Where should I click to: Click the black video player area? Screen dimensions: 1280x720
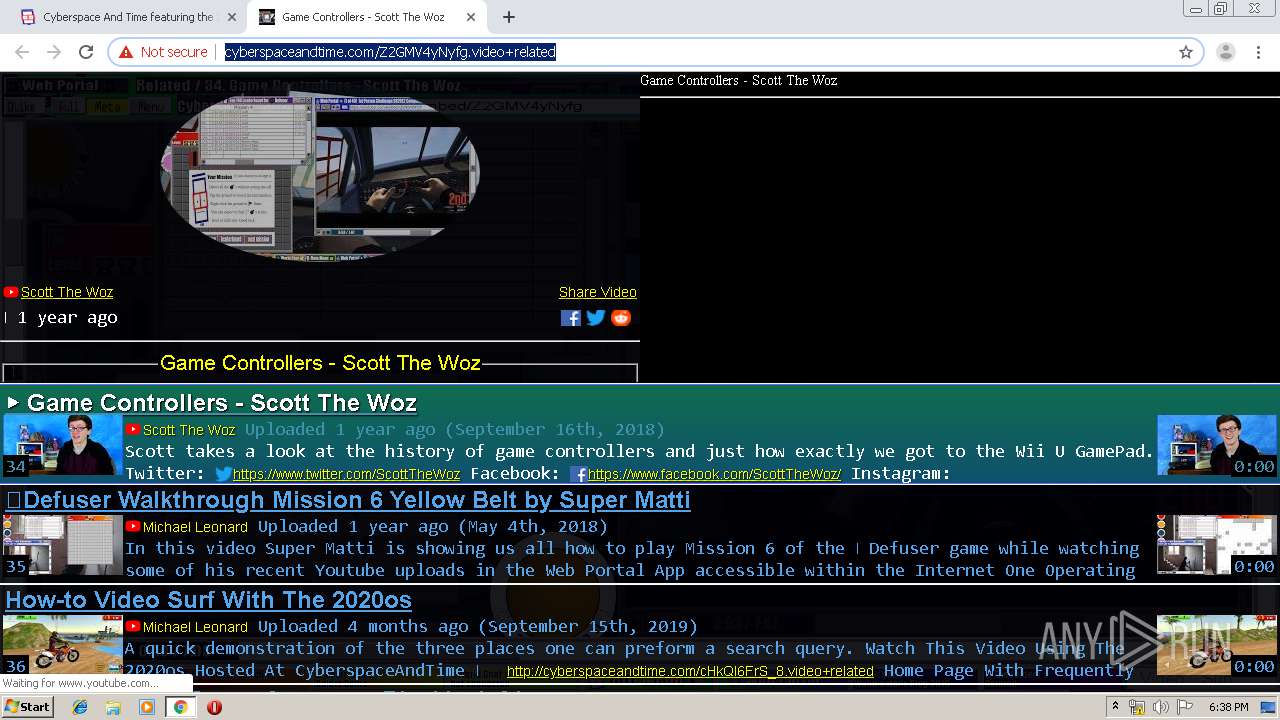click(960, 240)
